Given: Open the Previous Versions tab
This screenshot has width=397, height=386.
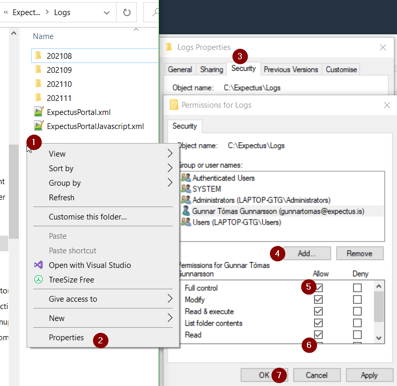Looking at the screenshot, I should (x=291, y=69).
